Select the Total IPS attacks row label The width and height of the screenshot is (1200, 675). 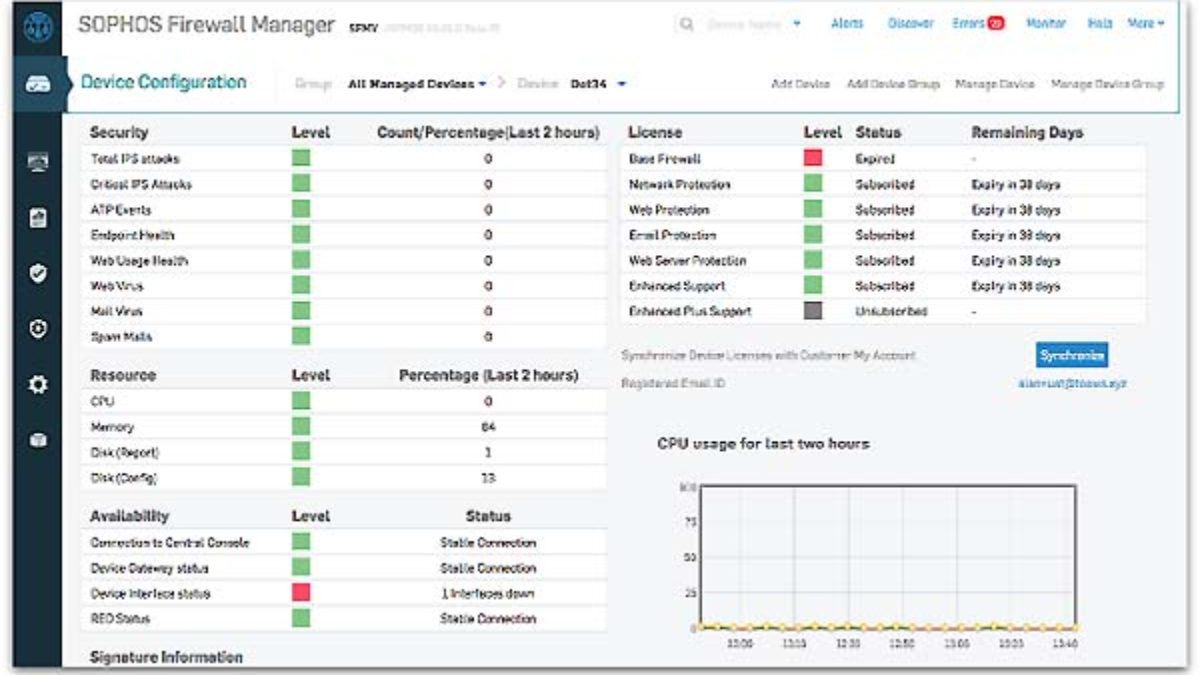tap(135, 159)
